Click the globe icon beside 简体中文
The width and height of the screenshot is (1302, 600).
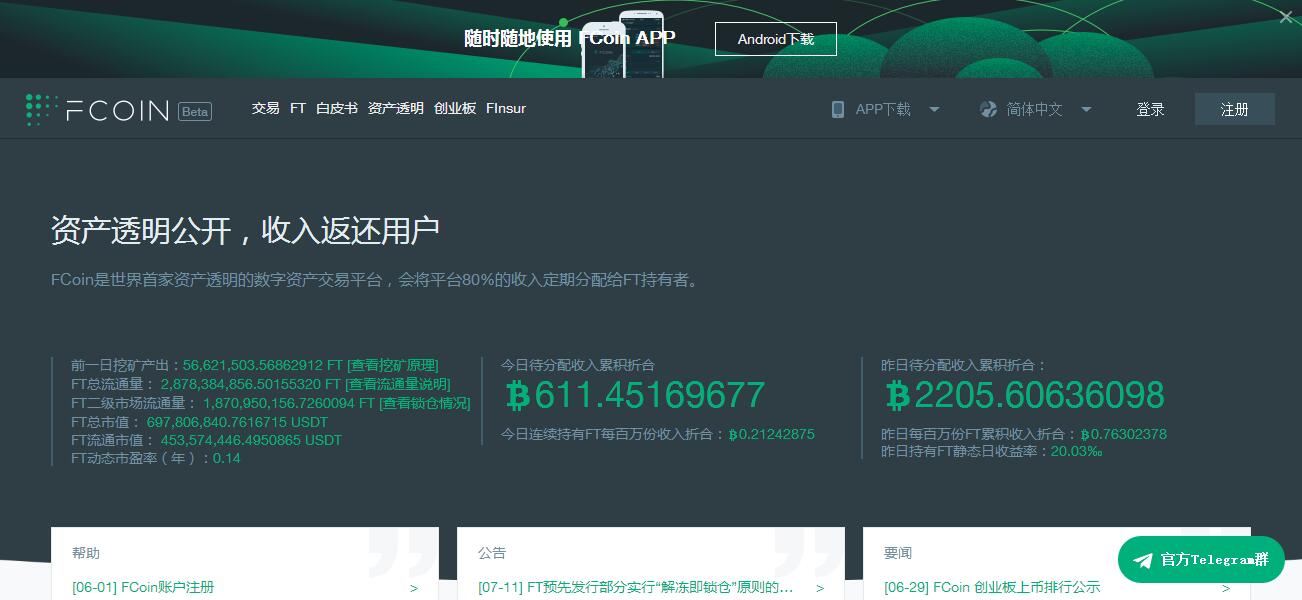[988, 109]
